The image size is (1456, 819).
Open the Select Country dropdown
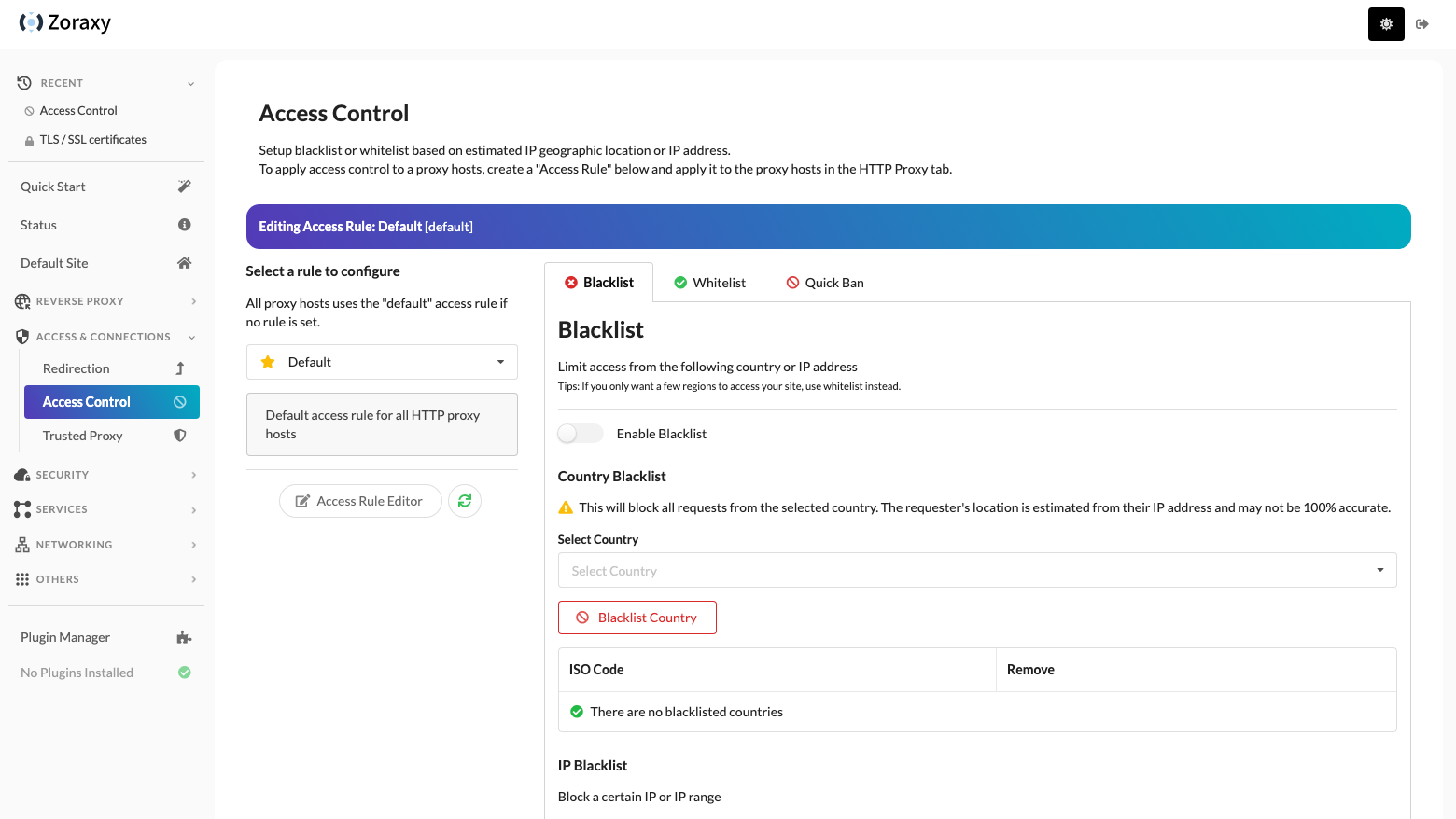(x=977, y=570)
